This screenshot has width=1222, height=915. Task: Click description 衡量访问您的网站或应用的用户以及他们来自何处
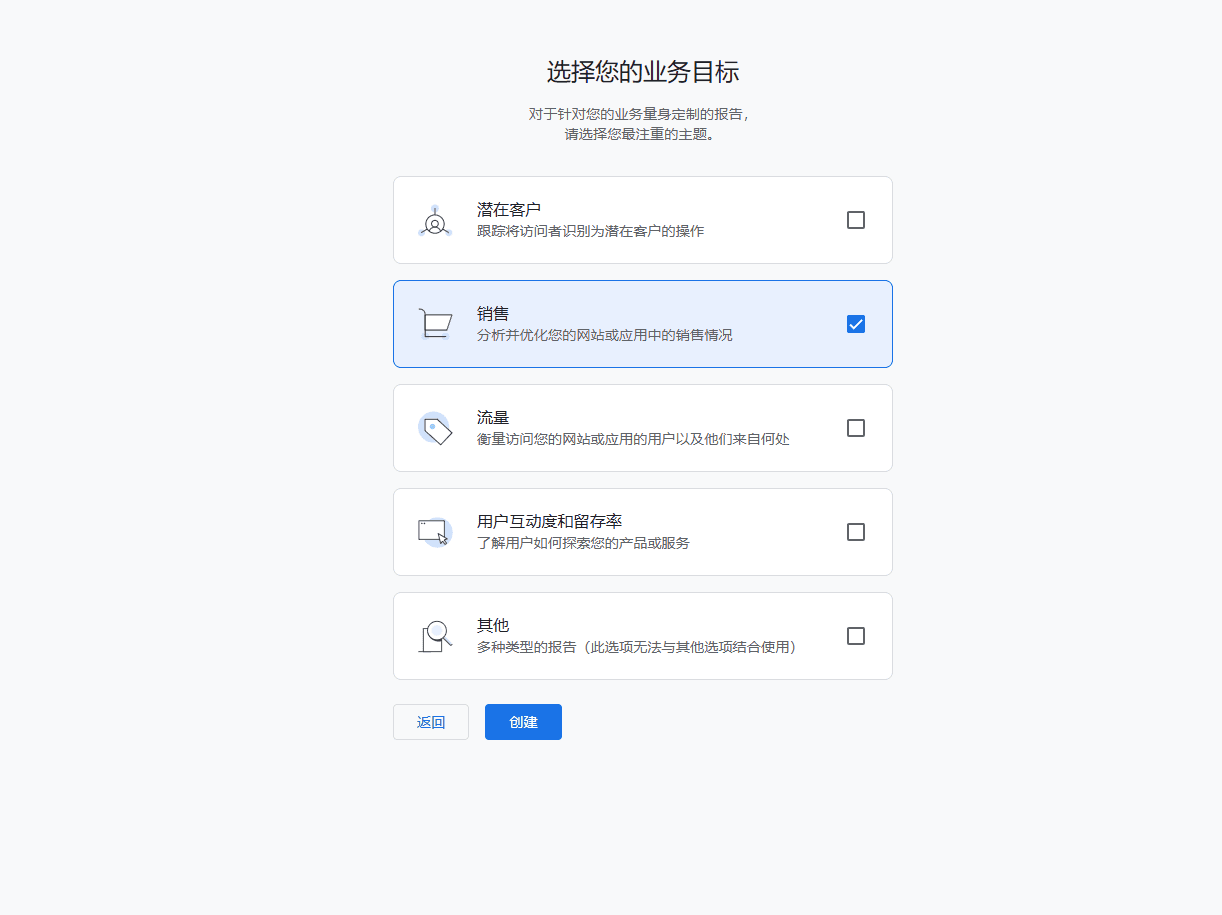[x=633, y=439]
